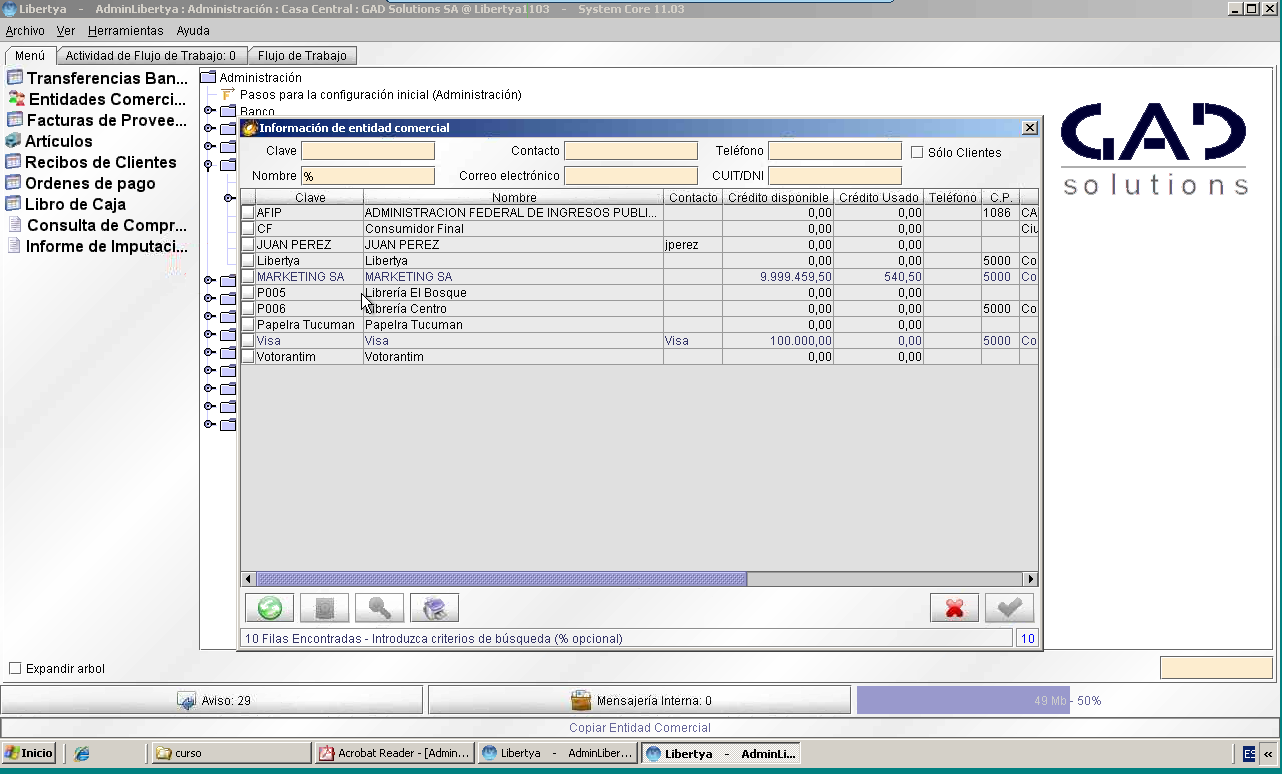Open the Consulta de Compras report icon
Screen dimensions: 1282x774
(15, 225)
